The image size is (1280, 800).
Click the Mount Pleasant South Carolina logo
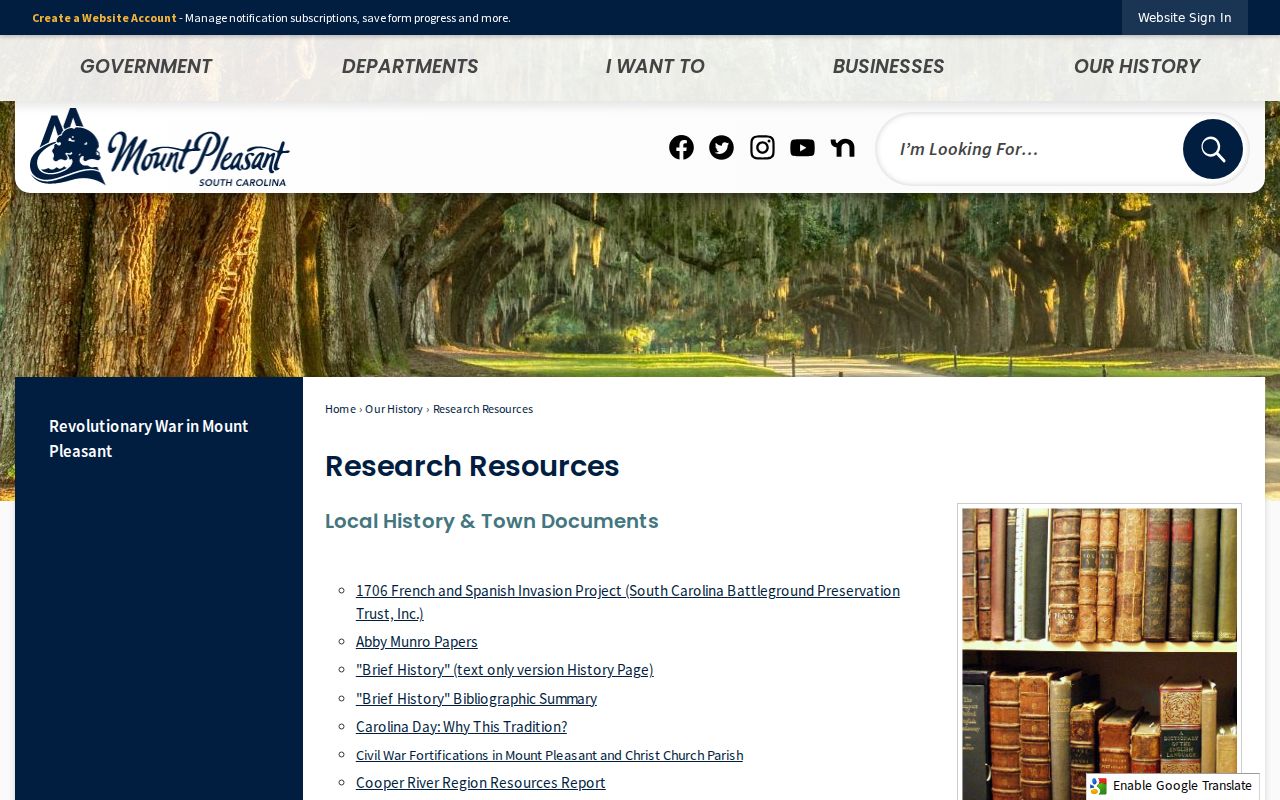pos(160,147)
